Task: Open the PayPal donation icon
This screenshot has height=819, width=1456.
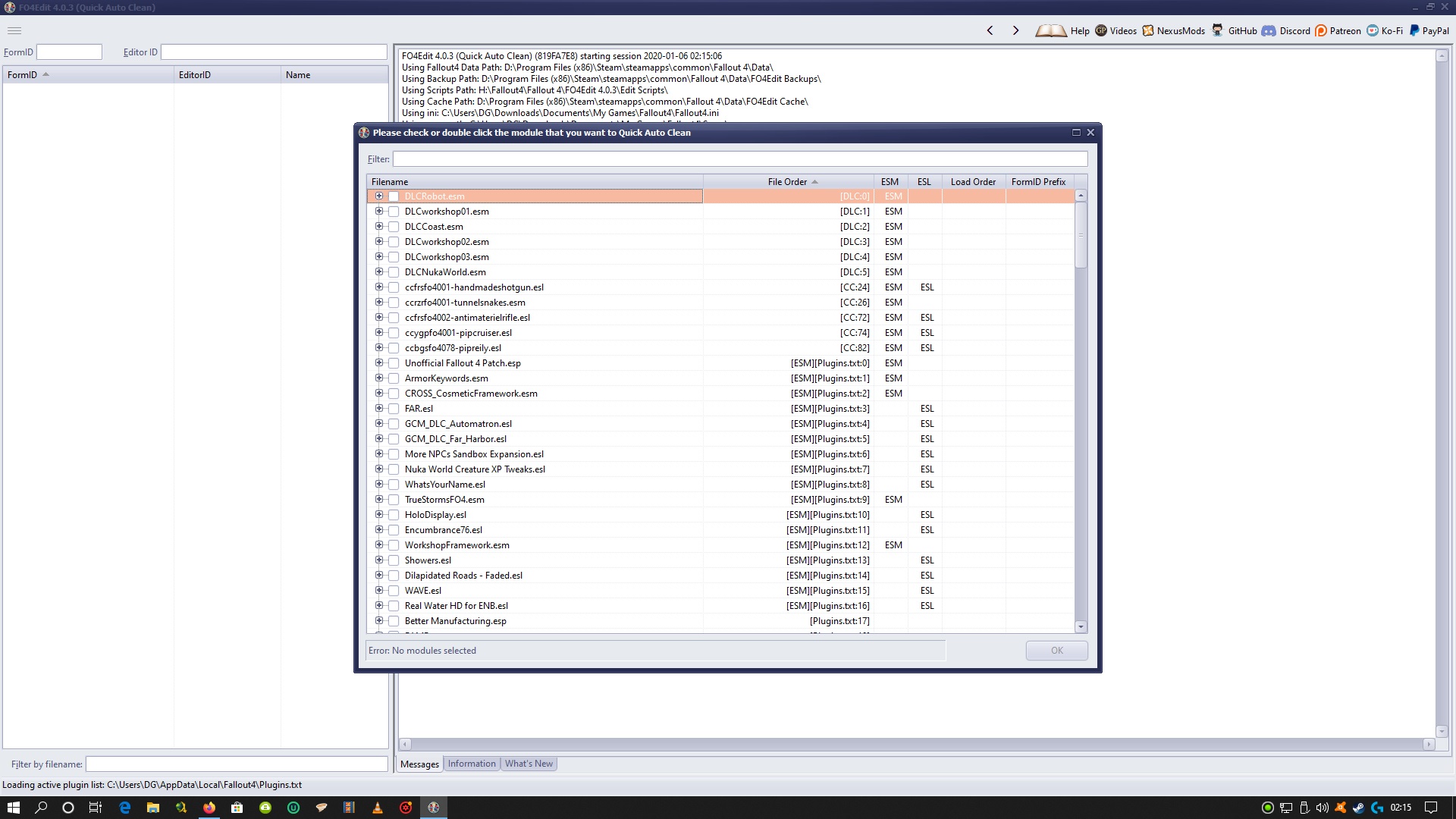Action: [1414, 31]
